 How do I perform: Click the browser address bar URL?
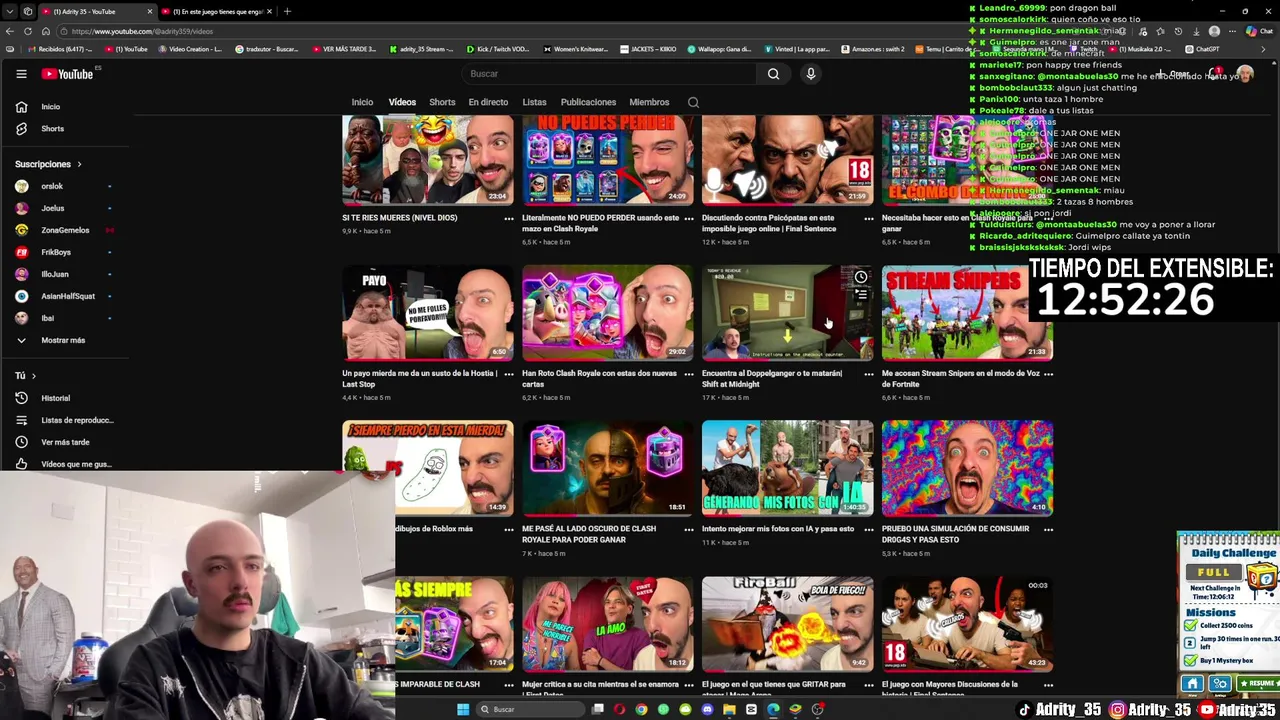pos(142,31)
